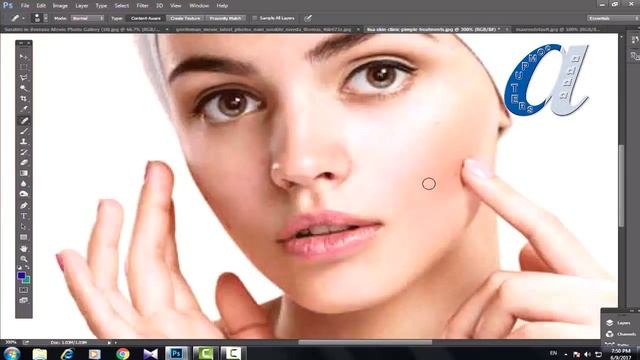The width and height of the screenshot is (640, 360).
Task: Open the Windows Start button
Action: [11, 353]
